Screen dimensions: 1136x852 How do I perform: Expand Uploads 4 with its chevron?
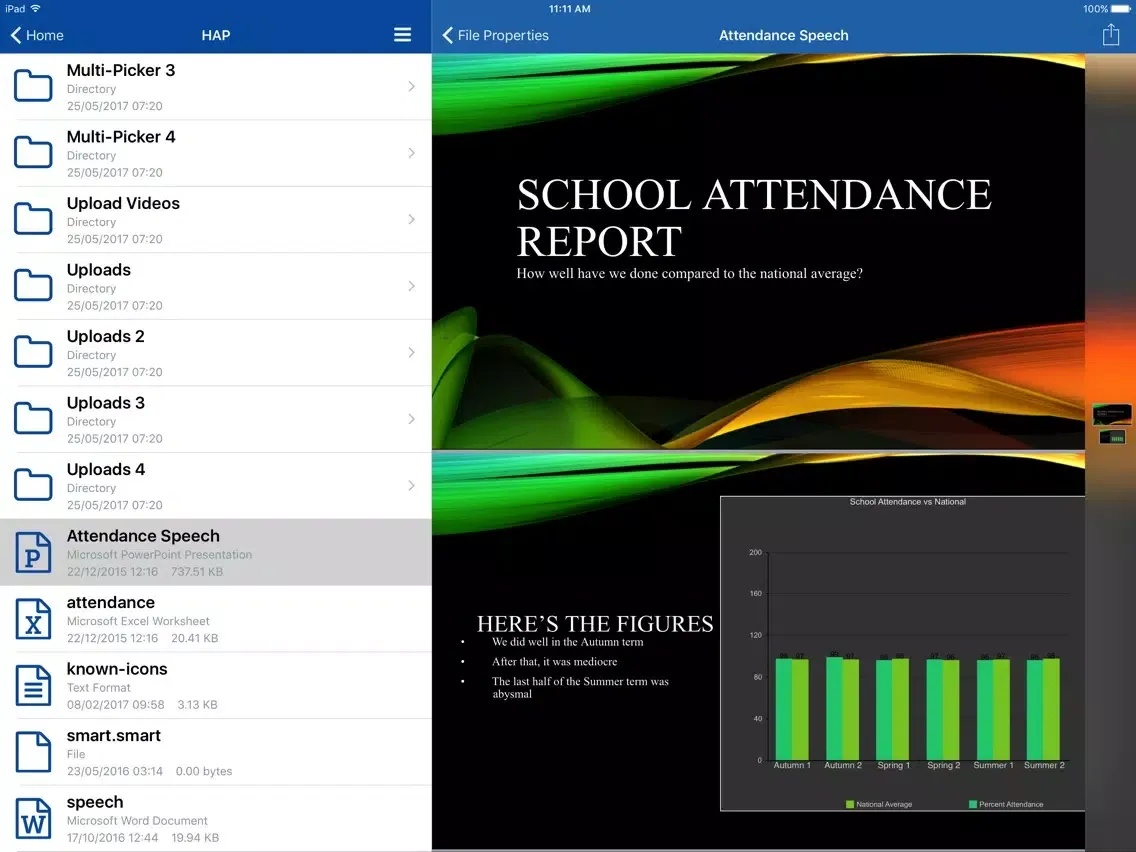click(412, 485)
